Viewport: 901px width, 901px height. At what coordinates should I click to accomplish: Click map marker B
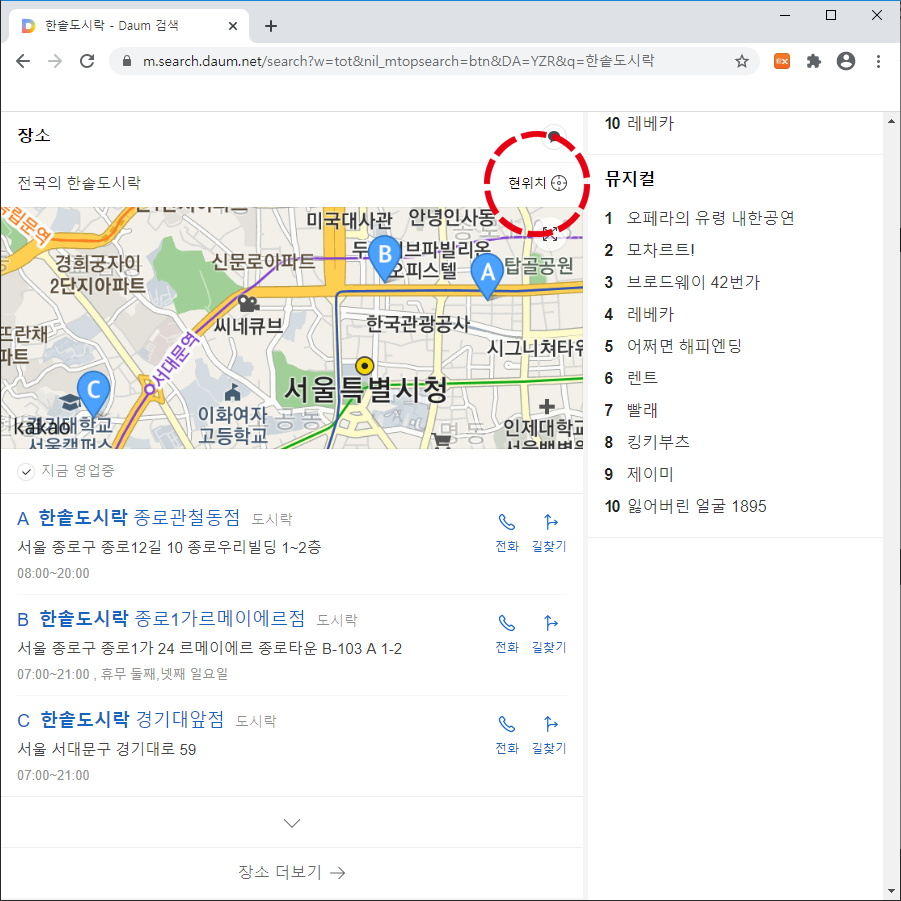384,258
